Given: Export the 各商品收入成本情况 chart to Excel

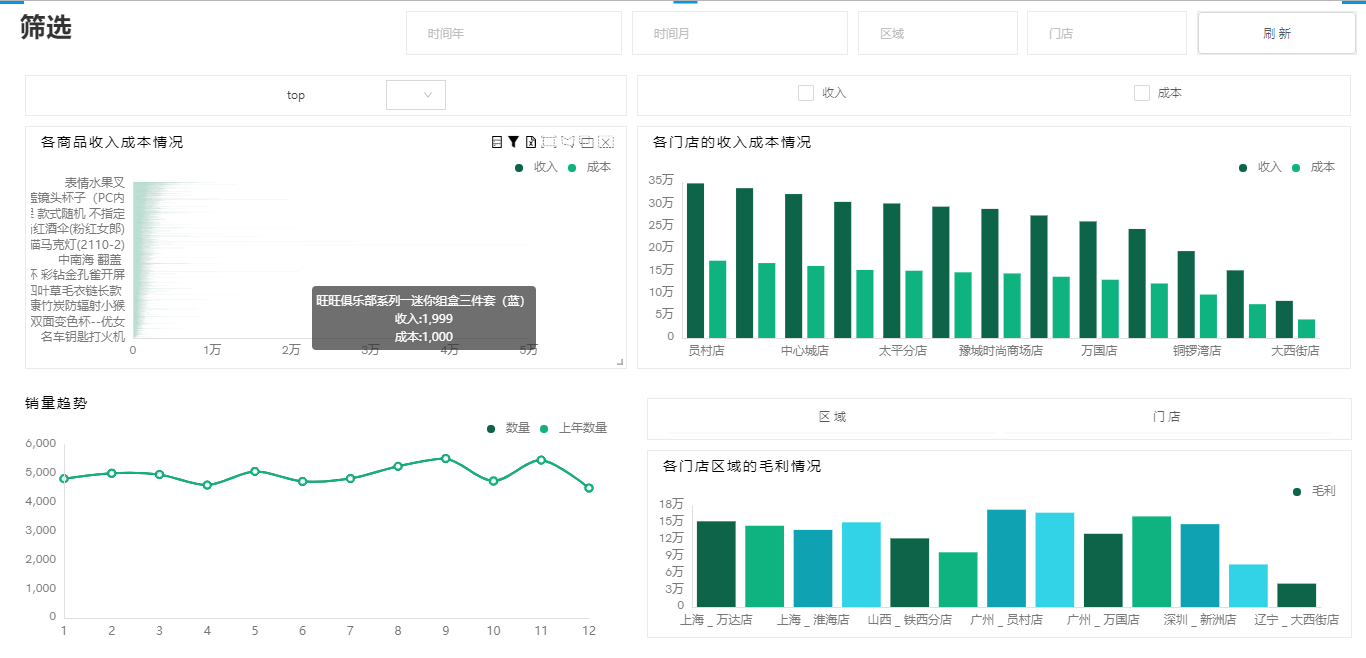Looking at the screenshot, I should click(x=530, y=141).
